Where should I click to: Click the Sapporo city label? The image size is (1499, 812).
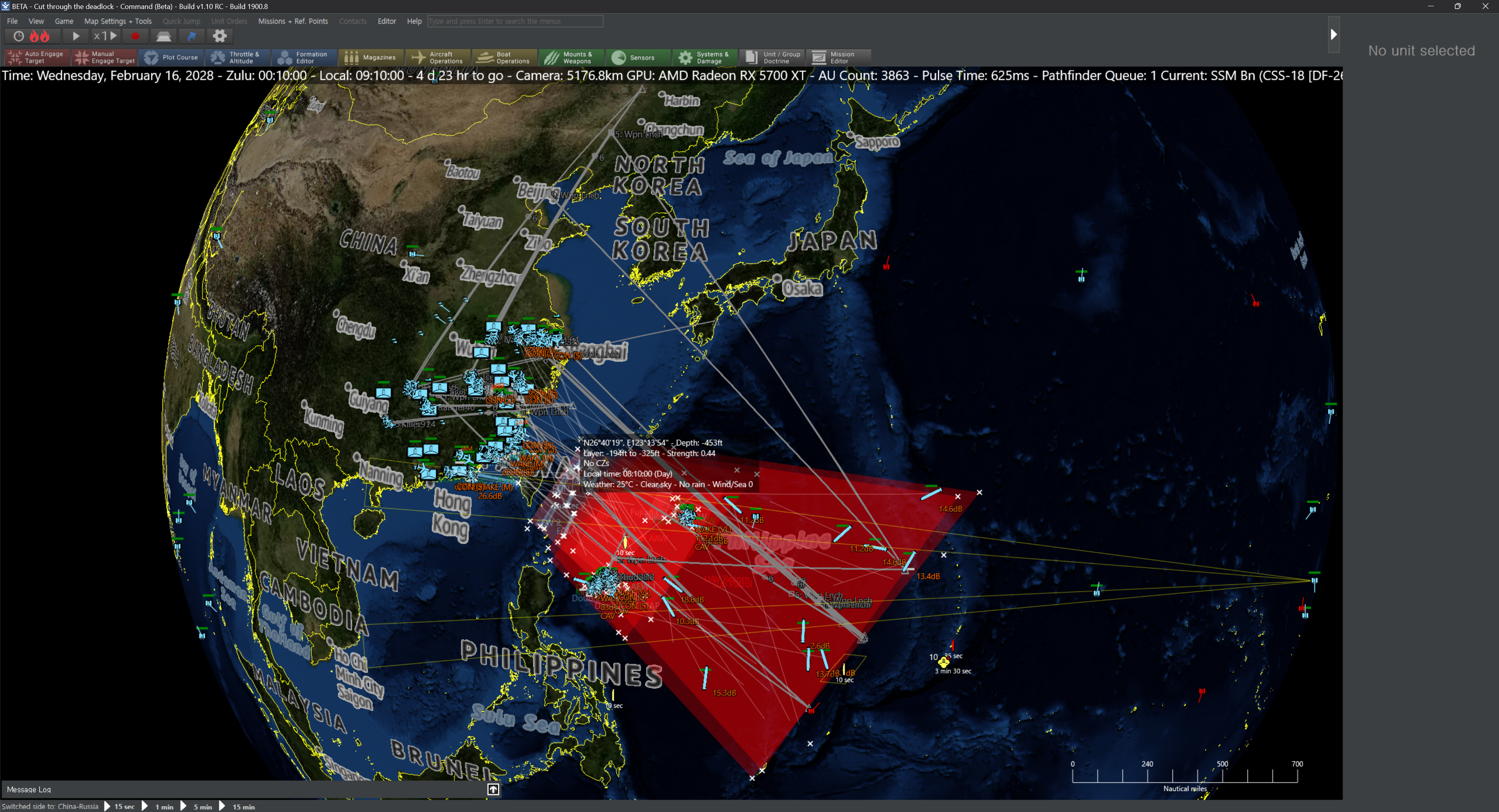point(877,141)
